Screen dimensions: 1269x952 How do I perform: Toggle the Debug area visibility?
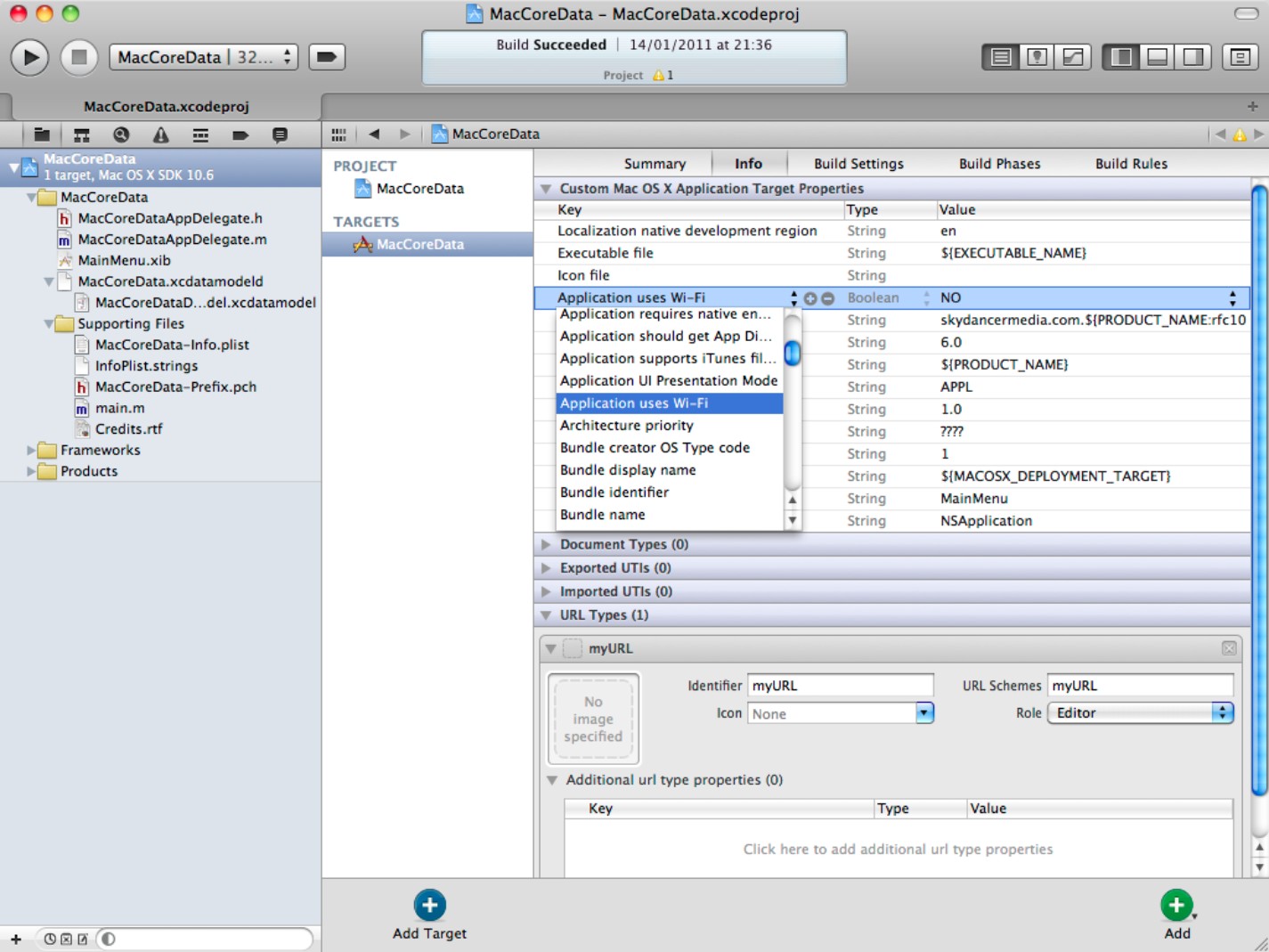pyautogui.click(x=1158, y=57)
